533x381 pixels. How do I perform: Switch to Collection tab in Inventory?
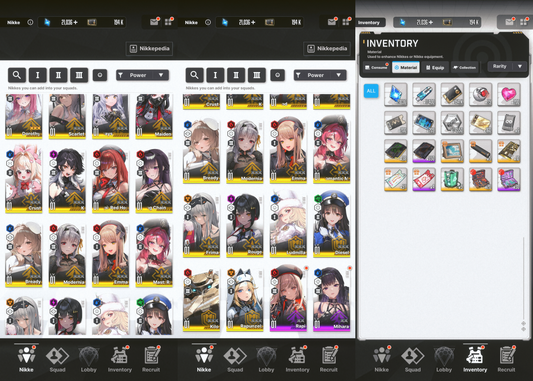464,67
